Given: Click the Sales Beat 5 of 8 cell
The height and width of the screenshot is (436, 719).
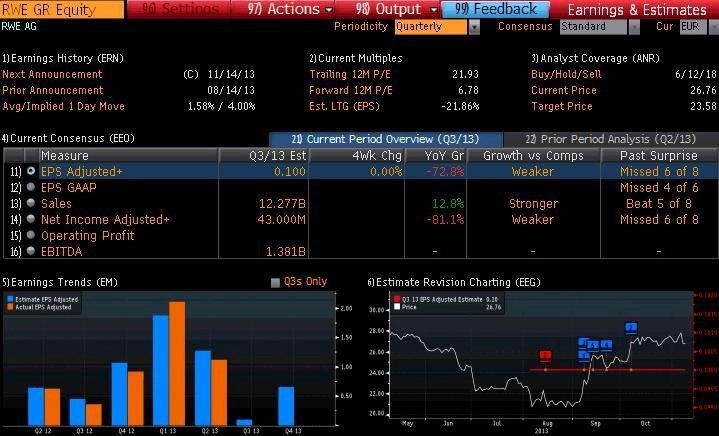Looking at the screenshot, I should point(659,204).
